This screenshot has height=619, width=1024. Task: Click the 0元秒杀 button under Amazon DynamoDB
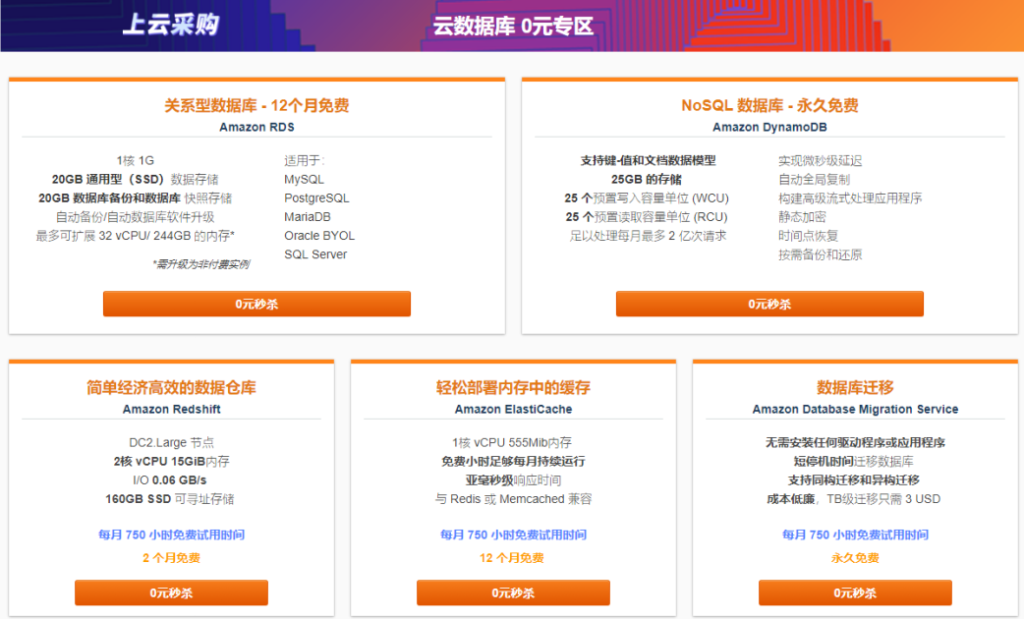(x=768, y=304)
